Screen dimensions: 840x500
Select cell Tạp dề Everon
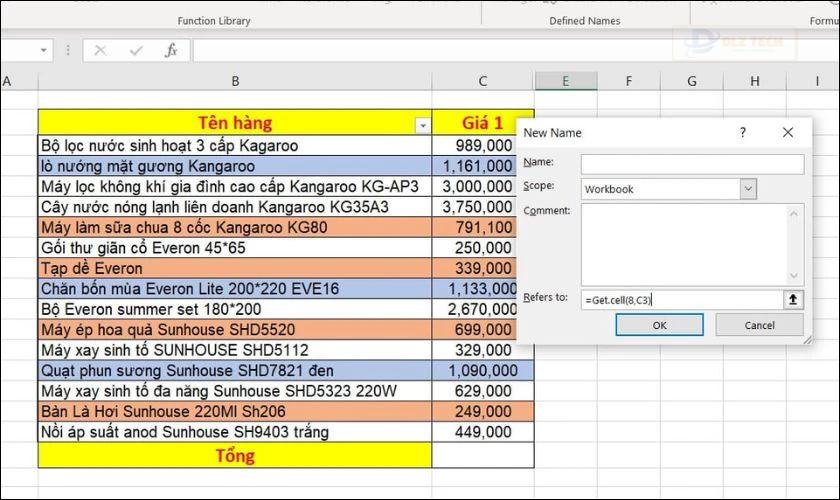(x=235, y=268)
